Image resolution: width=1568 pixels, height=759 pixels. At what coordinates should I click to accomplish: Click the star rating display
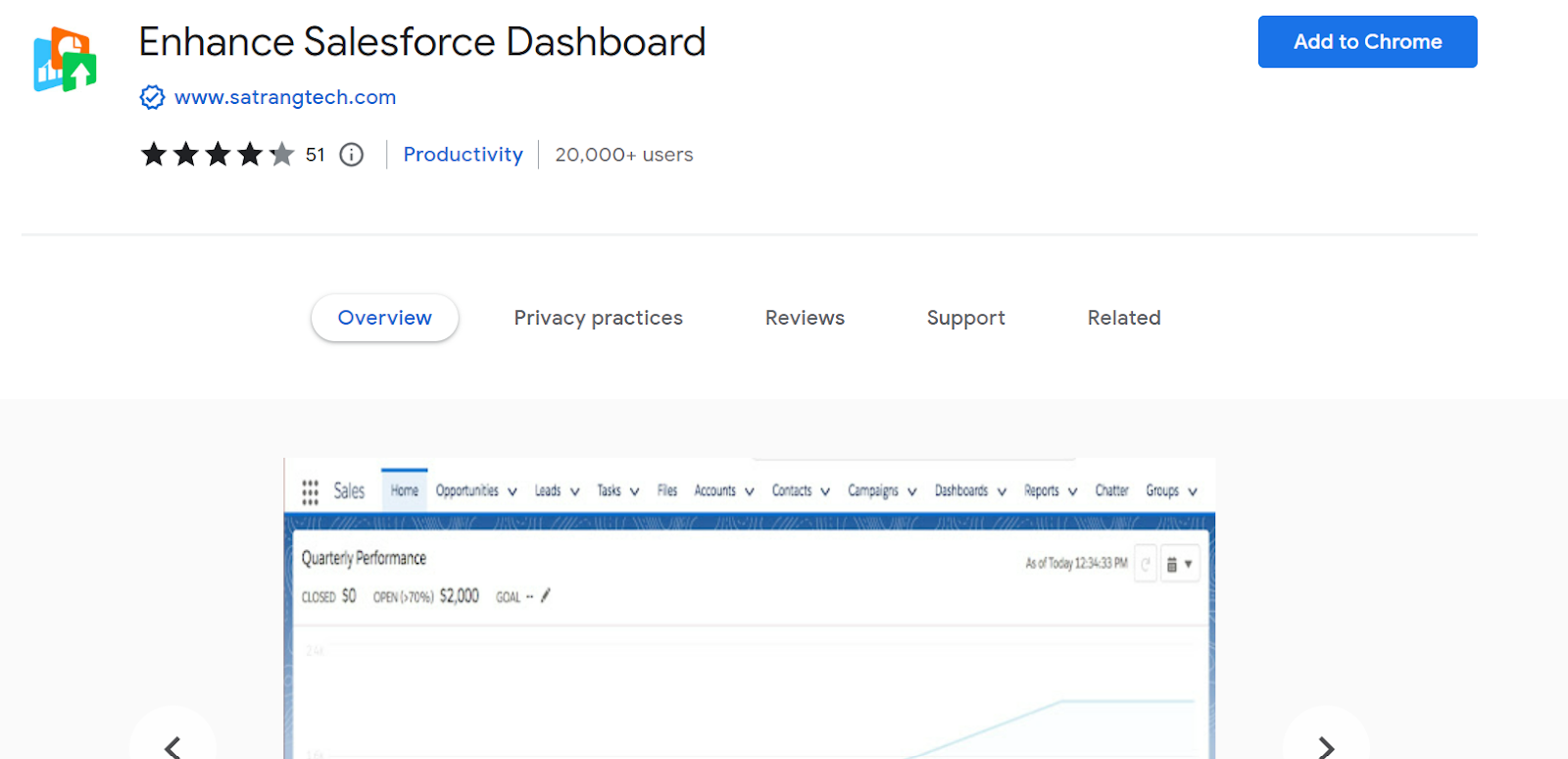(x=218, y=155)
